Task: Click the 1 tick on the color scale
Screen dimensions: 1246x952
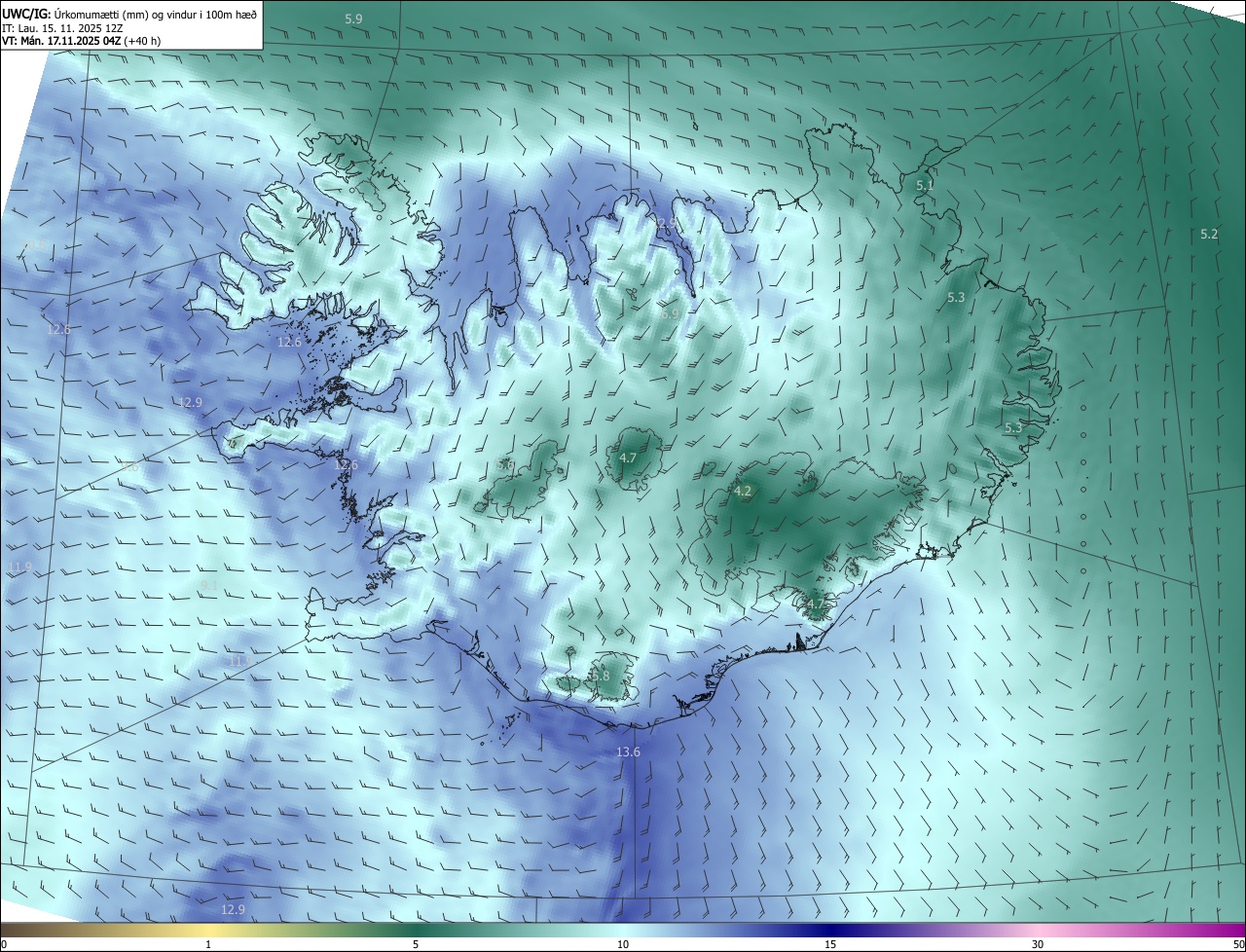Action: pyautogui.click(x=208, y=944)
